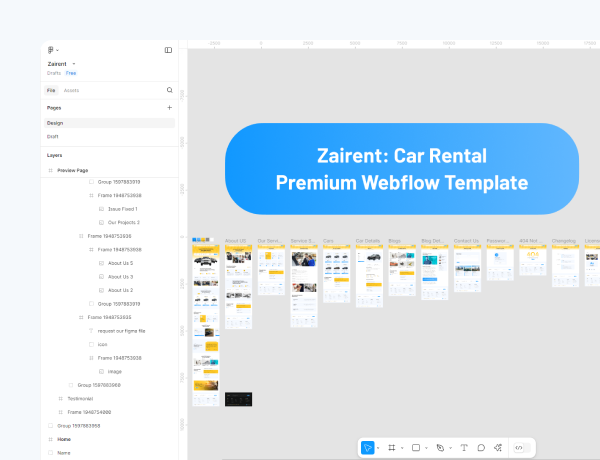Click the Zairent Car Rental title banner
The height and width of the screenshot is (460, 600).
point(402,169)
